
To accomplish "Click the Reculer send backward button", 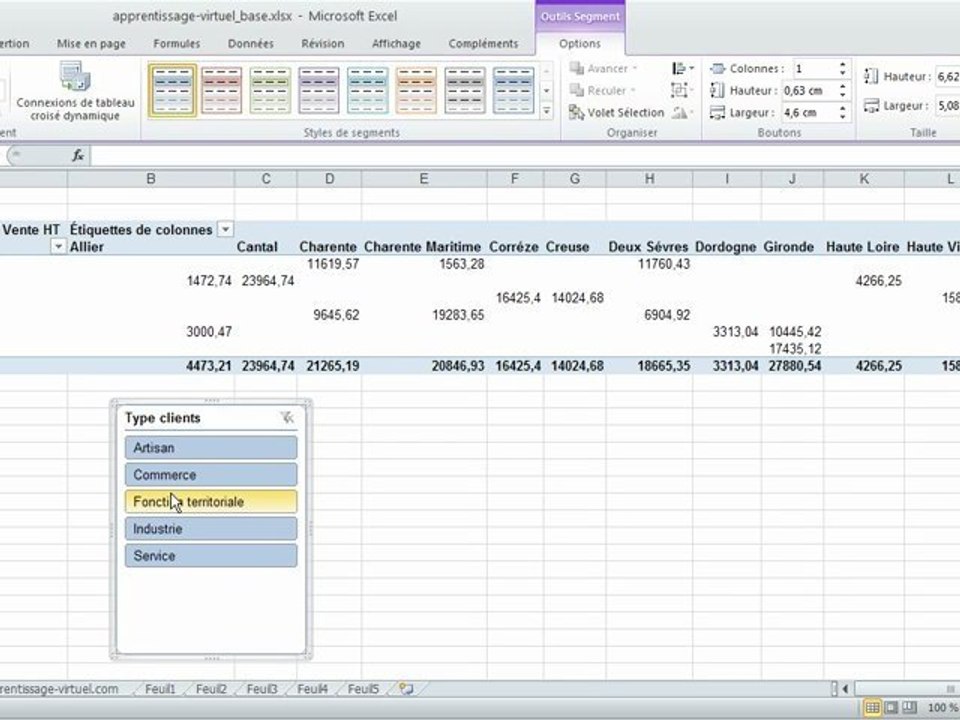I will click(602, 91).
